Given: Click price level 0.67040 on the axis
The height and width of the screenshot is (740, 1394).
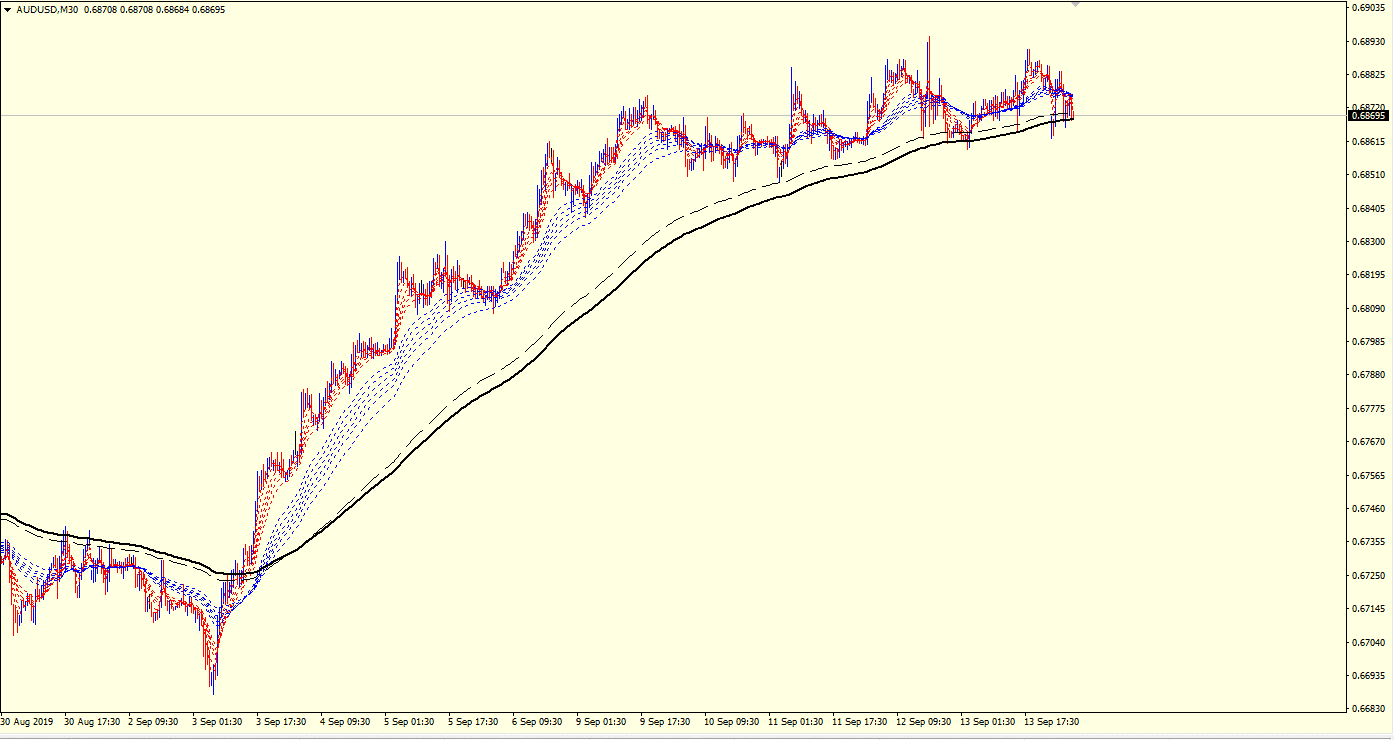Looking at the screenshot, I should [x=1368, y=643].
